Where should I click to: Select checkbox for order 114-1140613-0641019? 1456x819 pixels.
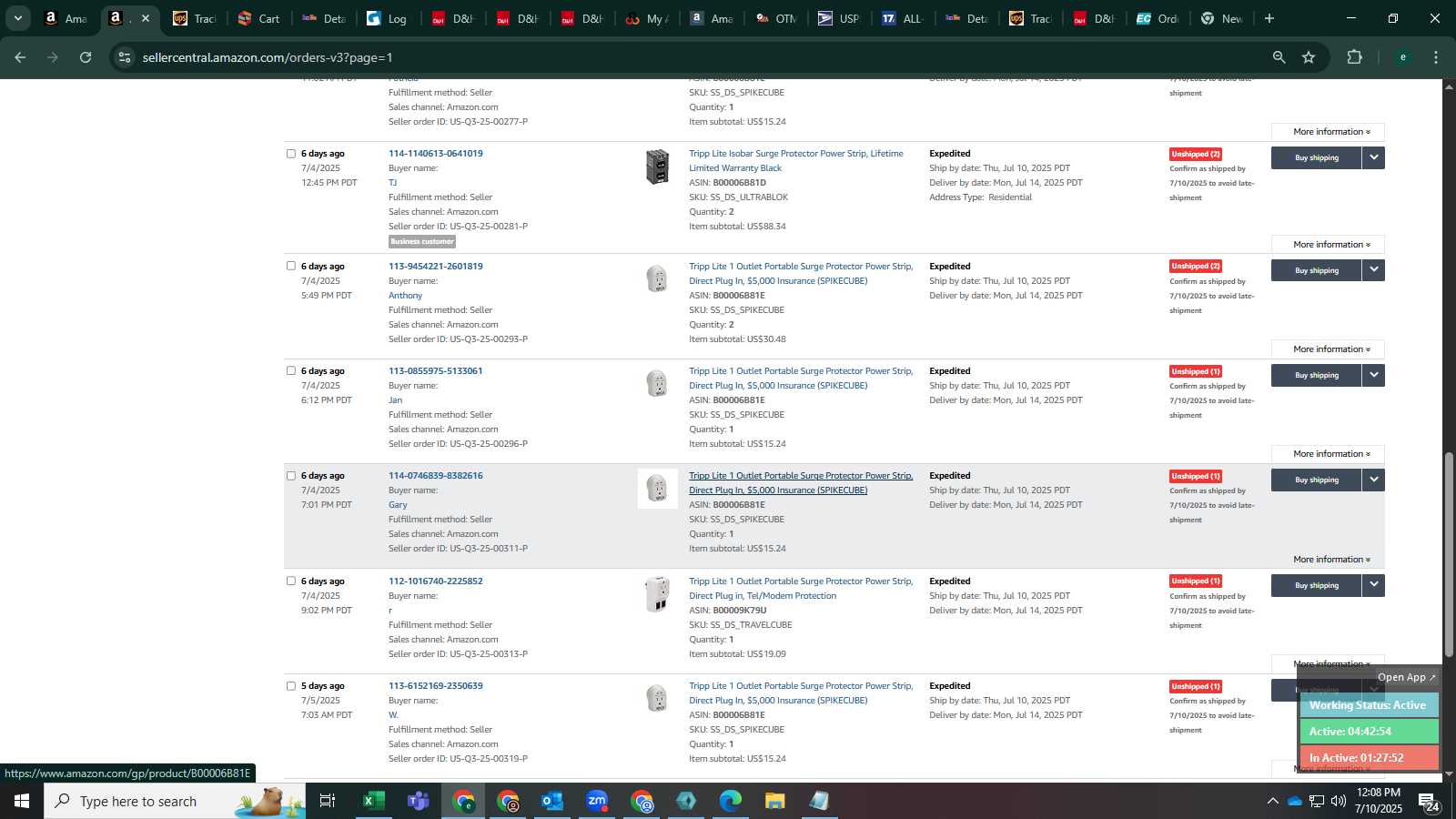coord(291,154)
